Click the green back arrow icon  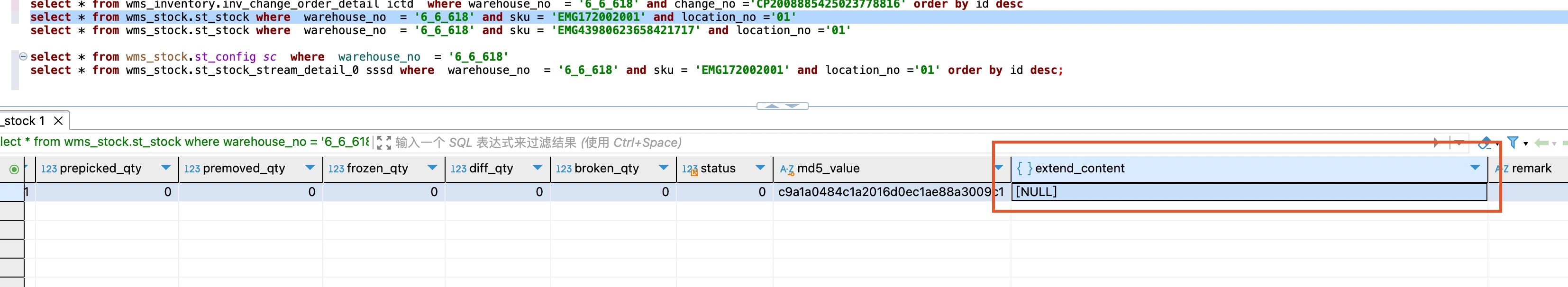(1541, 143)
